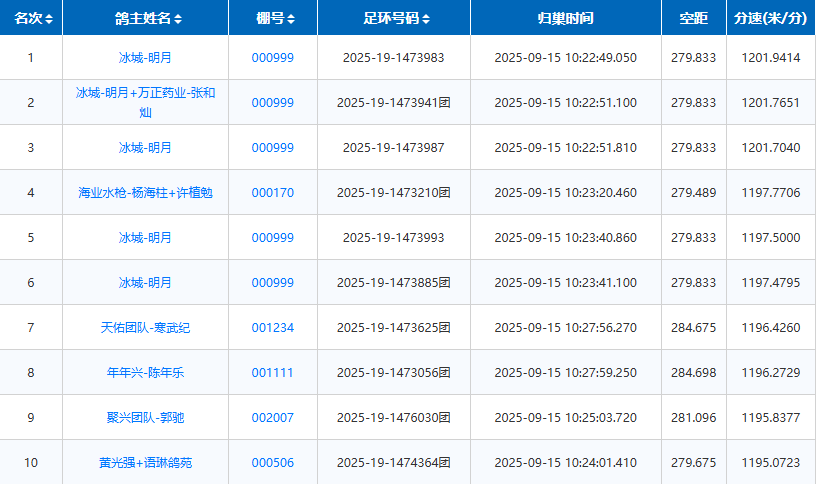Click loft number 001111
816x484 pixels.
tap(272, 372)
